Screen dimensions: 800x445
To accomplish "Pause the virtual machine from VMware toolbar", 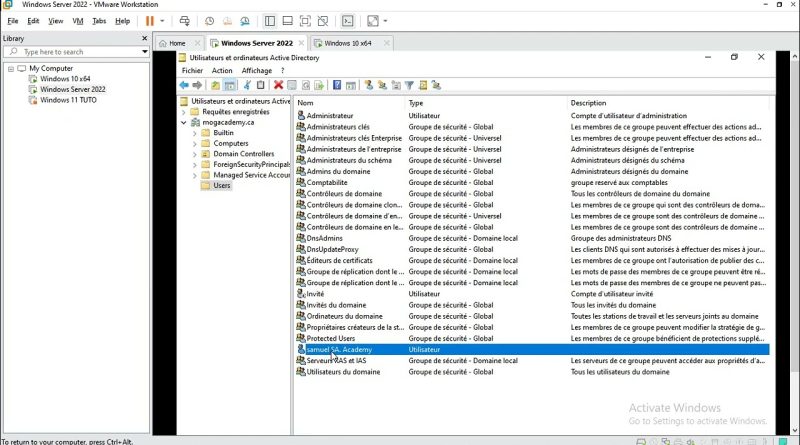I will 149,21.
